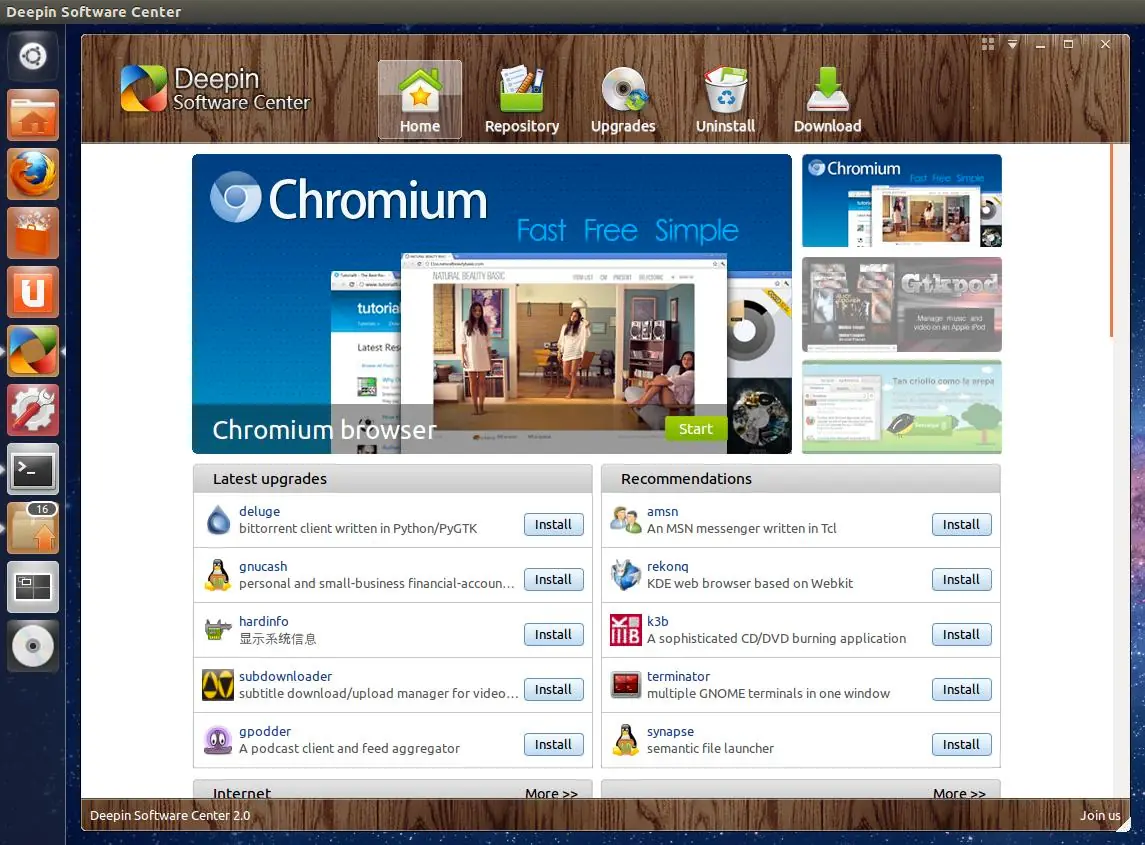
Task: Open the title bar dropdown menu arrow
Action: 1012,44
